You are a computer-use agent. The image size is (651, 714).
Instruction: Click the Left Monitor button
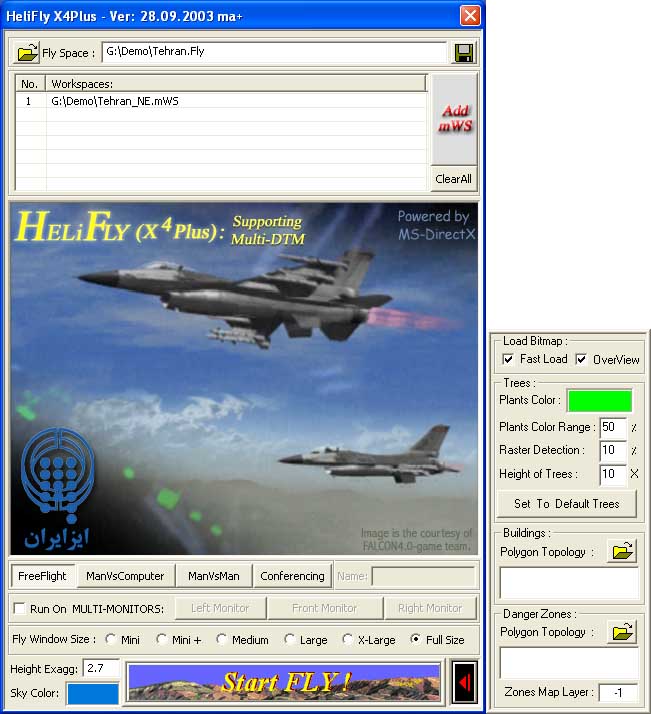220,608
